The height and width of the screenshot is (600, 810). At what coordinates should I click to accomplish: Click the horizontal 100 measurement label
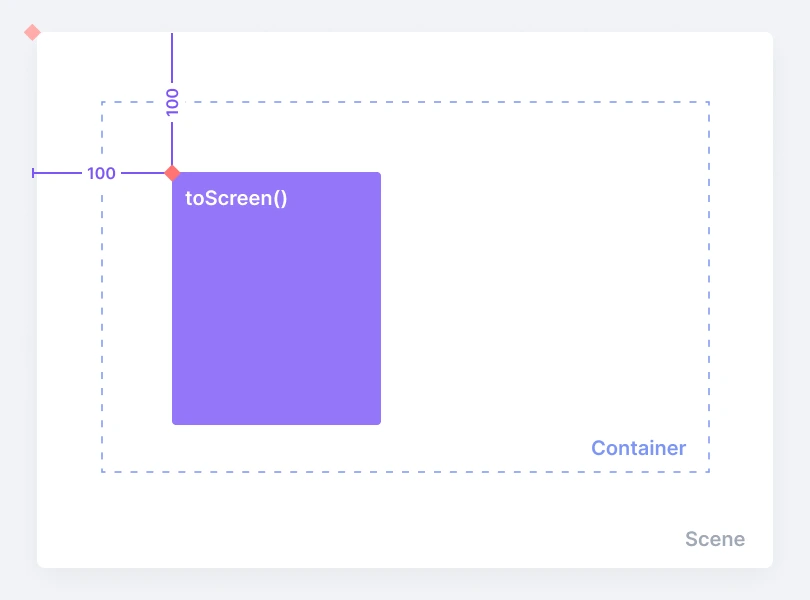pos(101,173)
